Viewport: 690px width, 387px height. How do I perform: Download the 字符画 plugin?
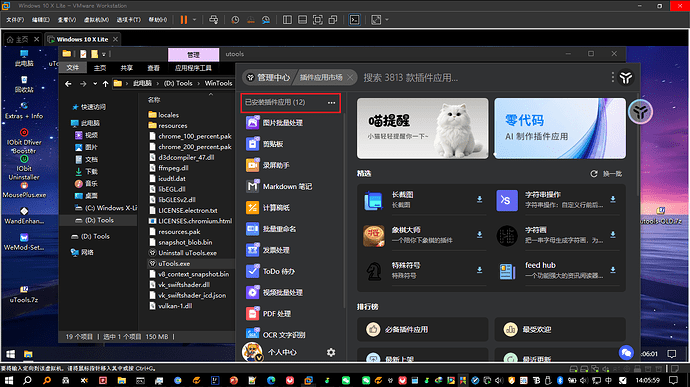[613, 235]
